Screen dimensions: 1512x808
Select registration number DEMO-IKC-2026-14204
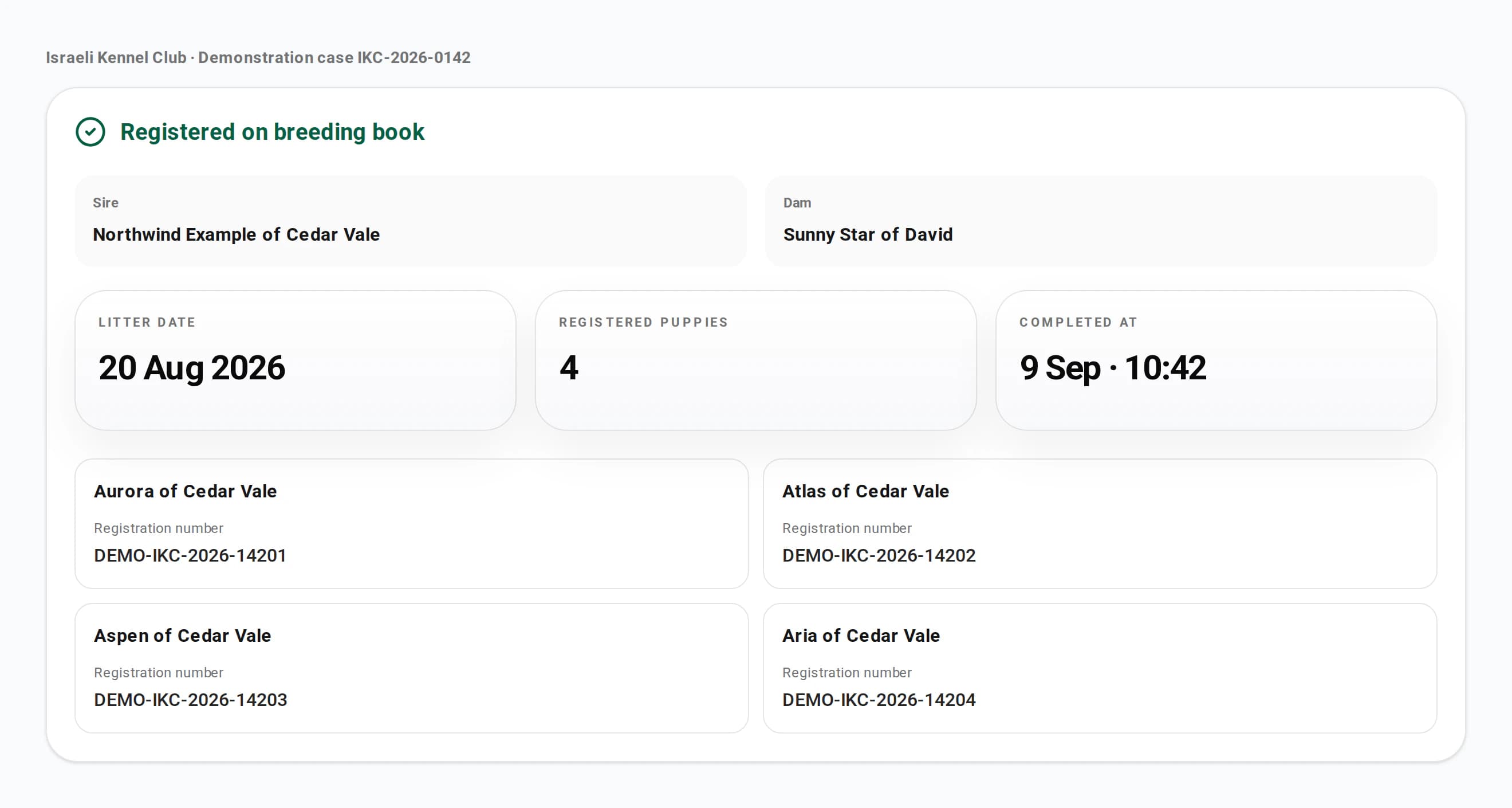[x=879, y=700]
